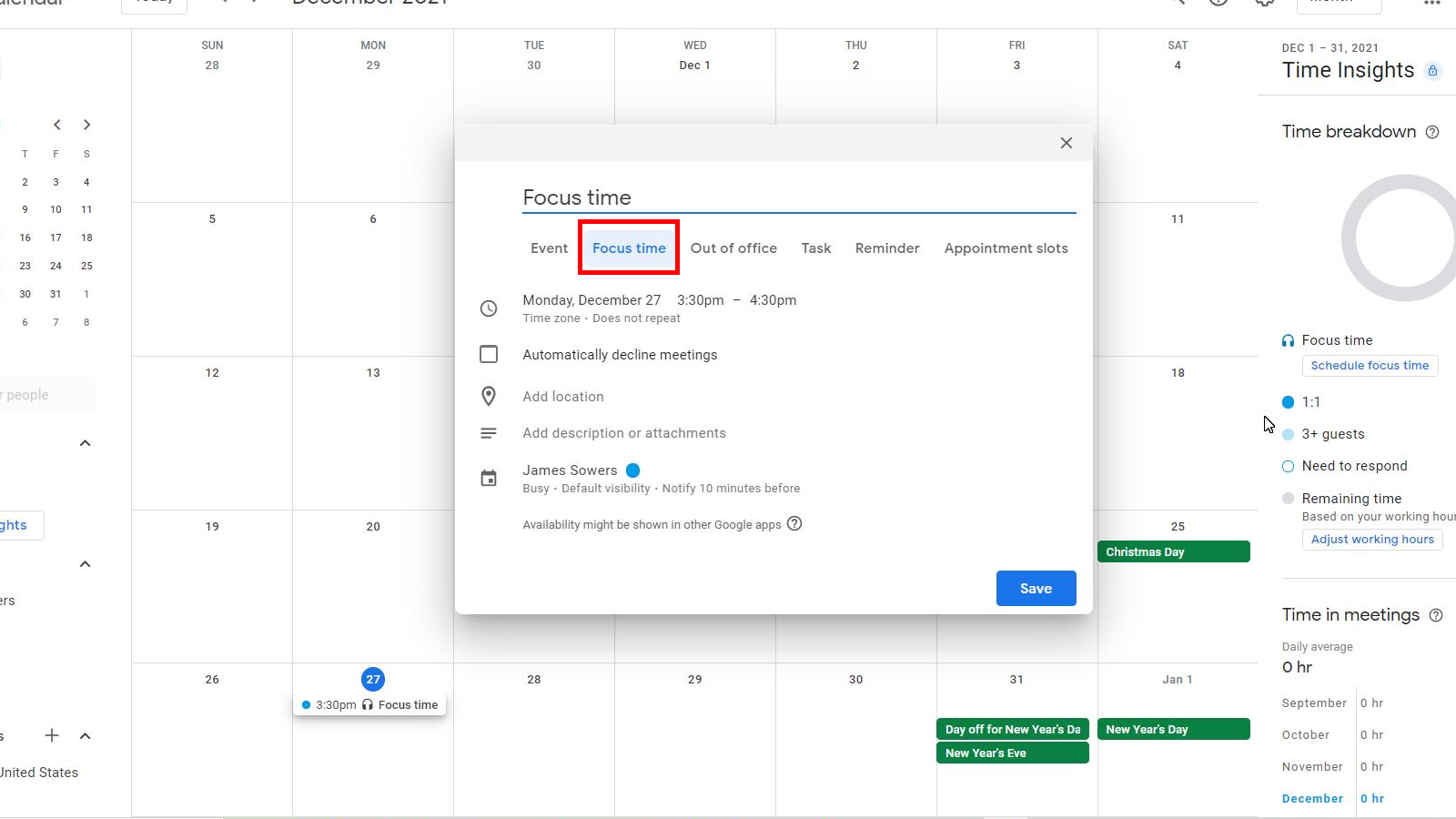The width and height of the screenshot is (1456, 819).
Task: Click the clock icon beside event time
Action: [x=489, y=308]
